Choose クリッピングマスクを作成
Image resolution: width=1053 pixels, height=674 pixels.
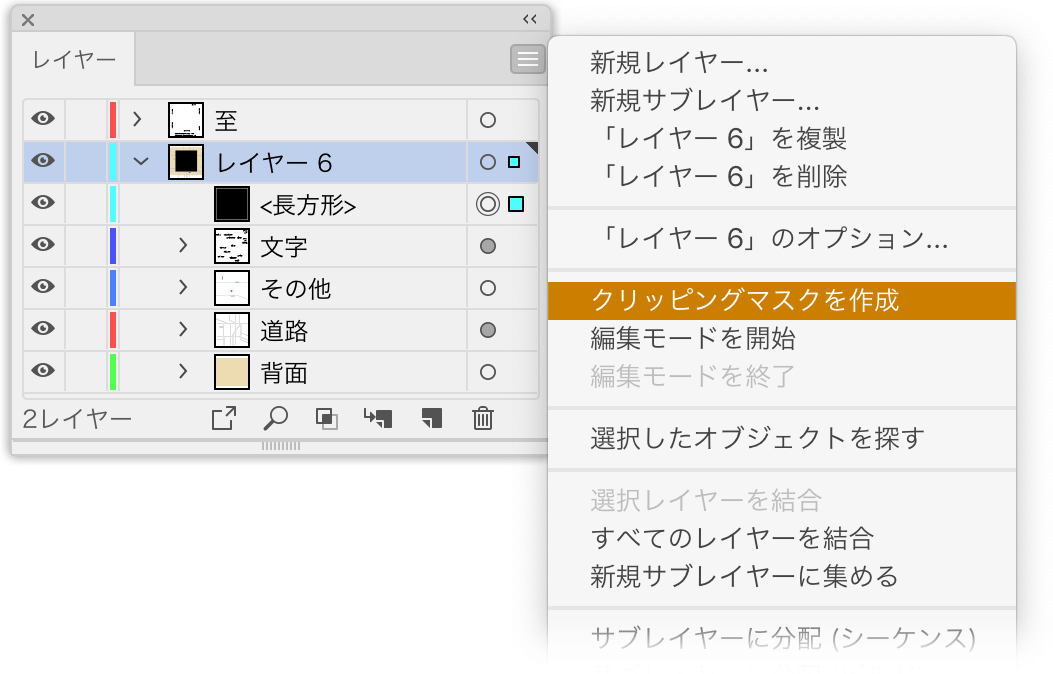pyautogui.click(x=782, y=301)
